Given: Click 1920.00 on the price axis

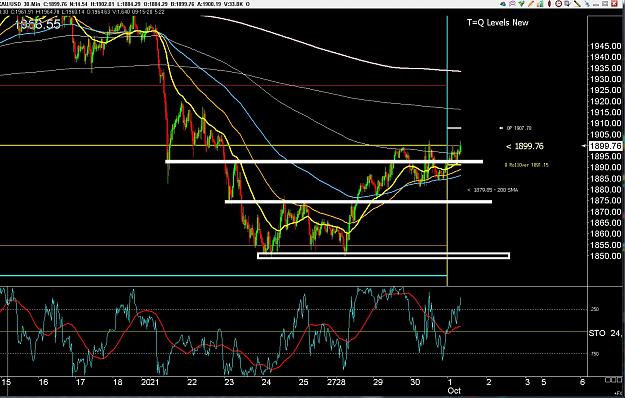Looking at the screenshot, I should 605,102.
